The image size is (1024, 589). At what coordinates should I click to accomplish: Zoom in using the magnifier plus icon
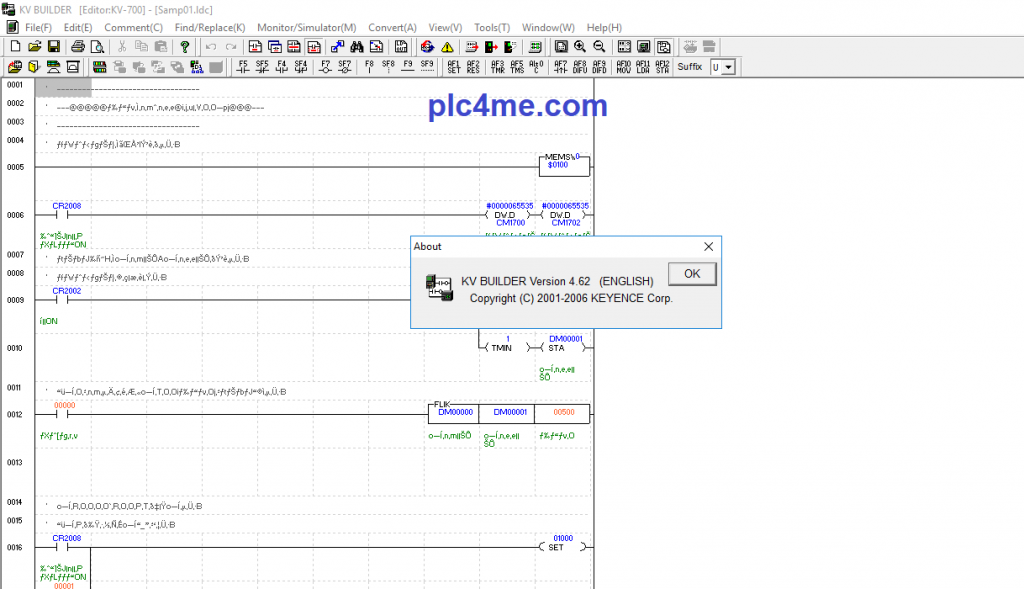(580, 47)
